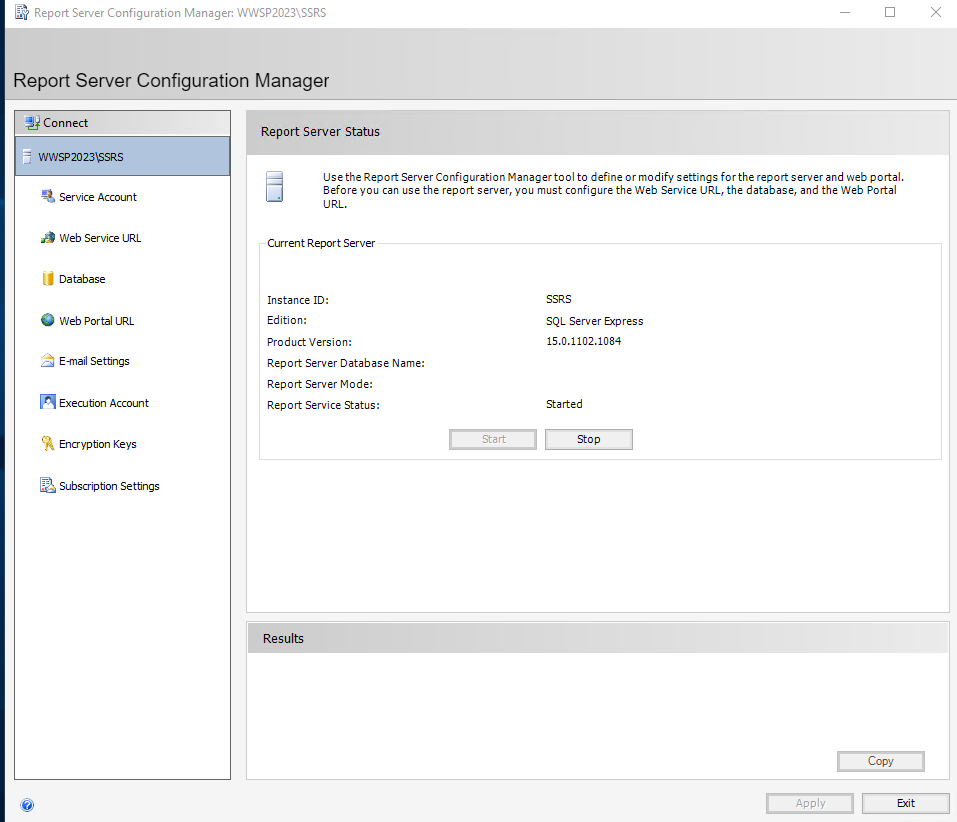
Task: Click product version 15.0.1102.1084
Action: click(583, 341)
